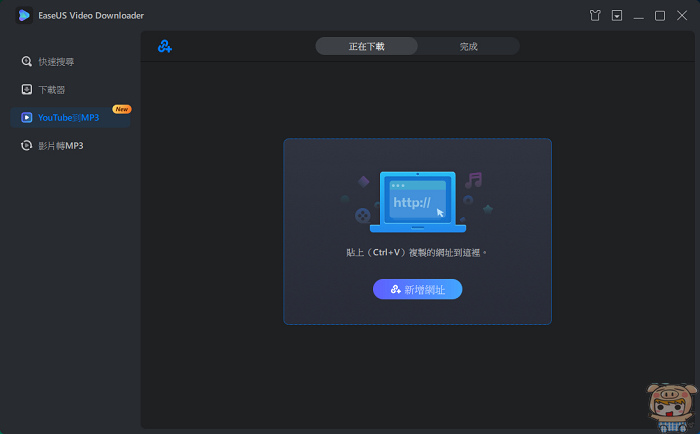
Task: Click the YouTube到MP3 play icon
Action: point(27,118)
